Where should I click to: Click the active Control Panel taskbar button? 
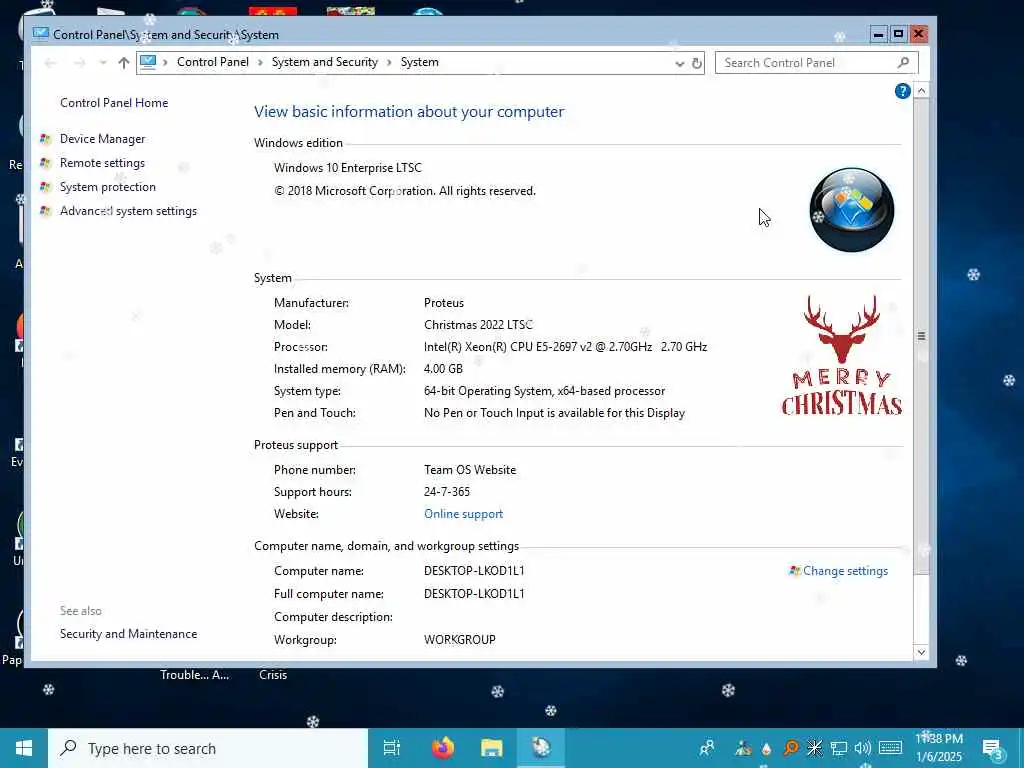[x=541, y=748]
